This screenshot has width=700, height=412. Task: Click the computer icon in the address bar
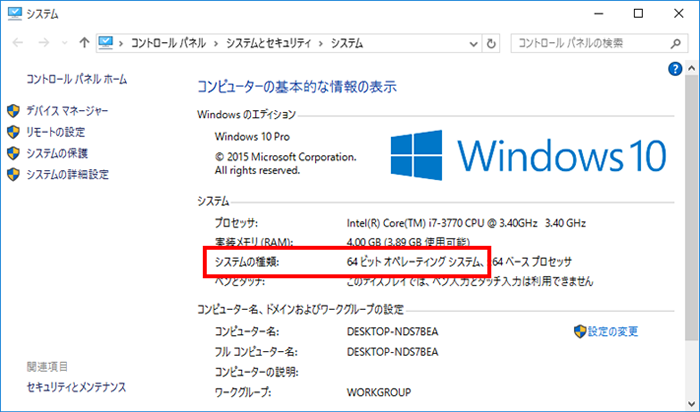[106, 43]
